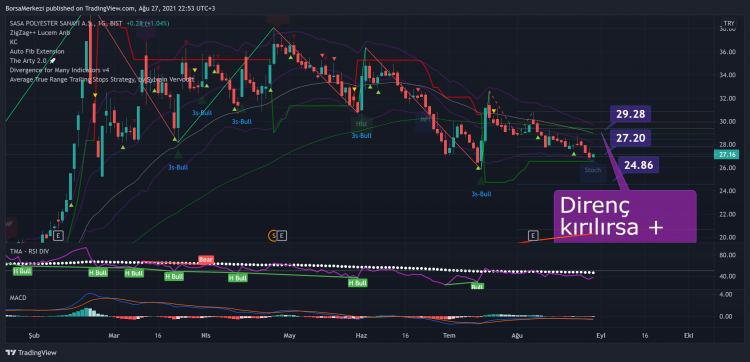Click the 29.28 price label

click(x=631, y=115)
